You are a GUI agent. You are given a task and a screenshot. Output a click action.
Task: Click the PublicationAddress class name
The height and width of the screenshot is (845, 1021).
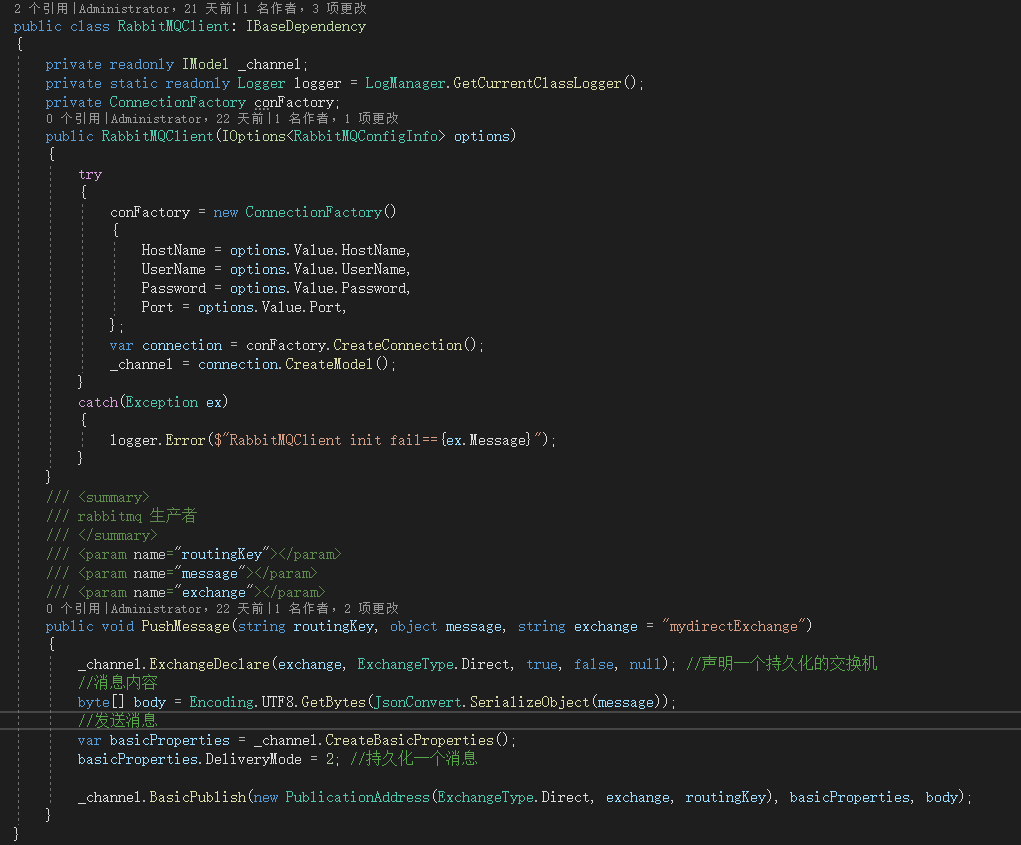point(357,797)
